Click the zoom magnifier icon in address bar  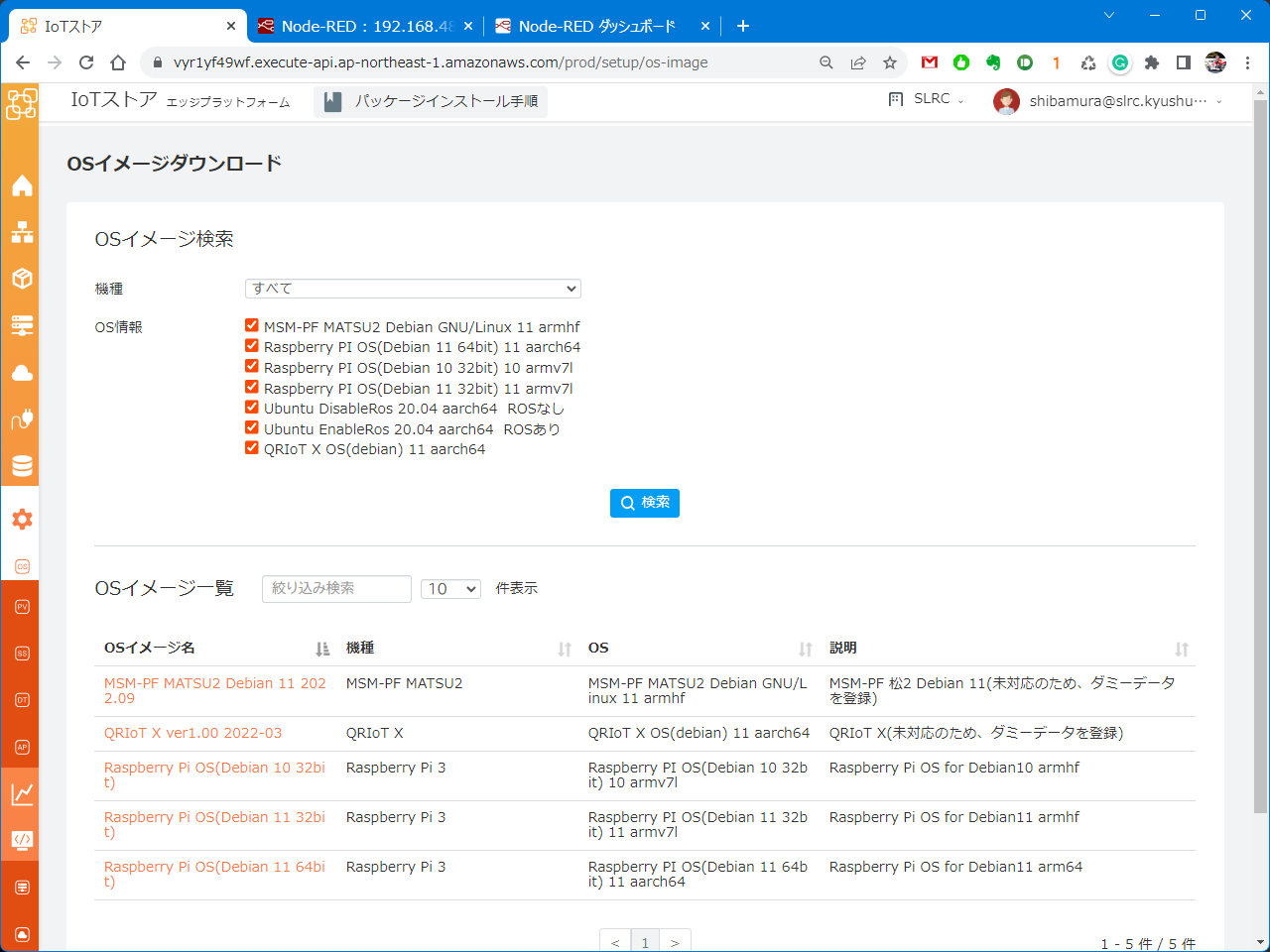(x=826, y=62)
